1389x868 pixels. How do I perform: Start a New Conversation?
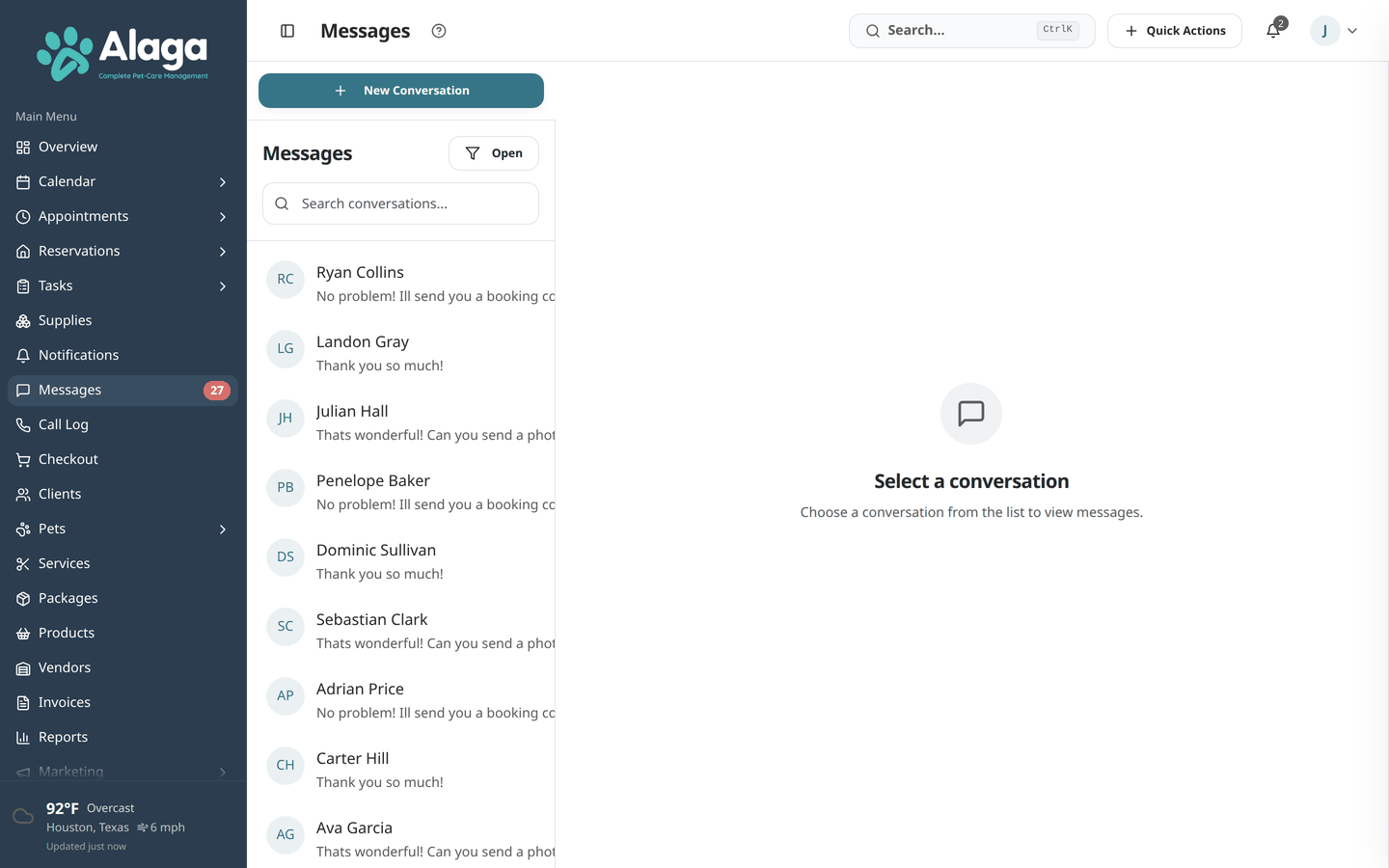(x=401, y=91)
